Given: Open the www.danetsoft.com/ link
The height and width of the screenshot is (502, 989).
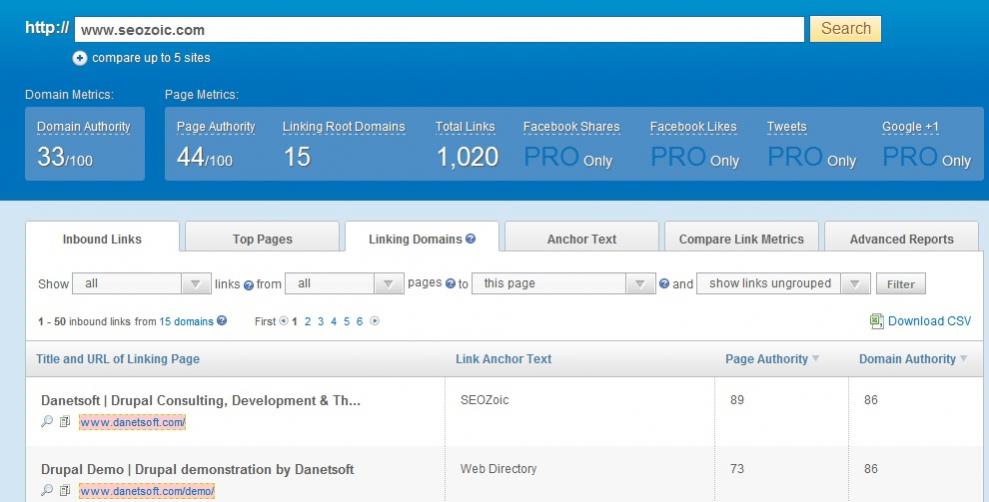Looking at the screenshot, I should tap(132, 422).
